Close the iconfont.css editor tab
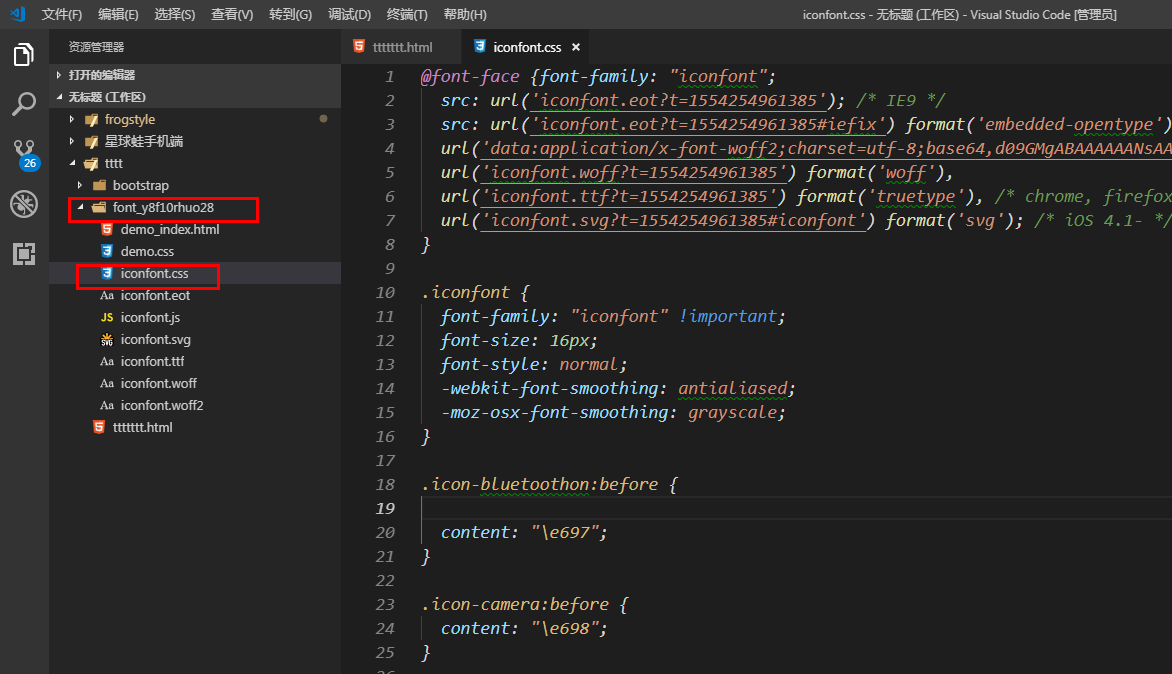This screenshot has width=1172, height=674. pyautogui.click(x=576, y=47)
